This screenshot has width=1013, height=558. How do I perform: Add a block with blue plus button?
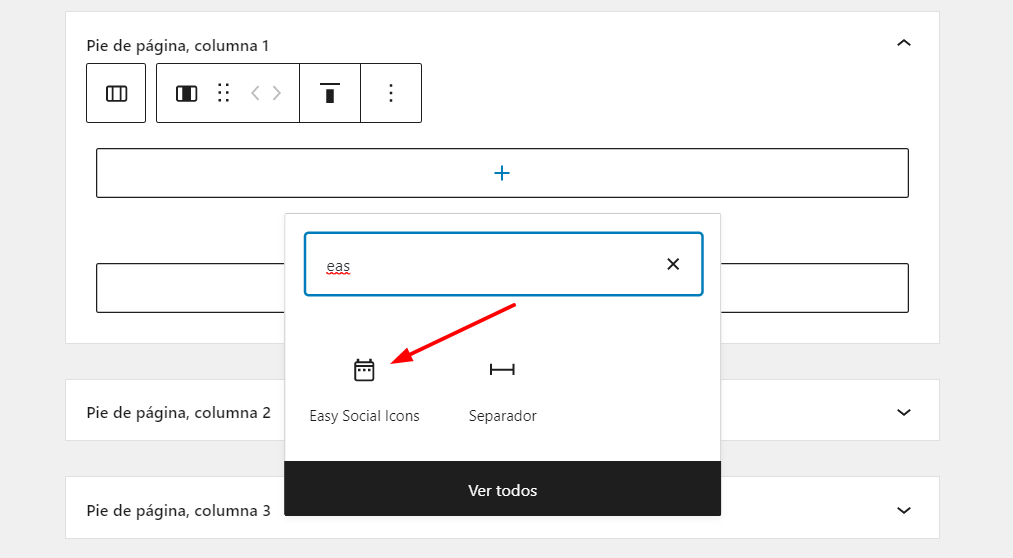point(502,173)
